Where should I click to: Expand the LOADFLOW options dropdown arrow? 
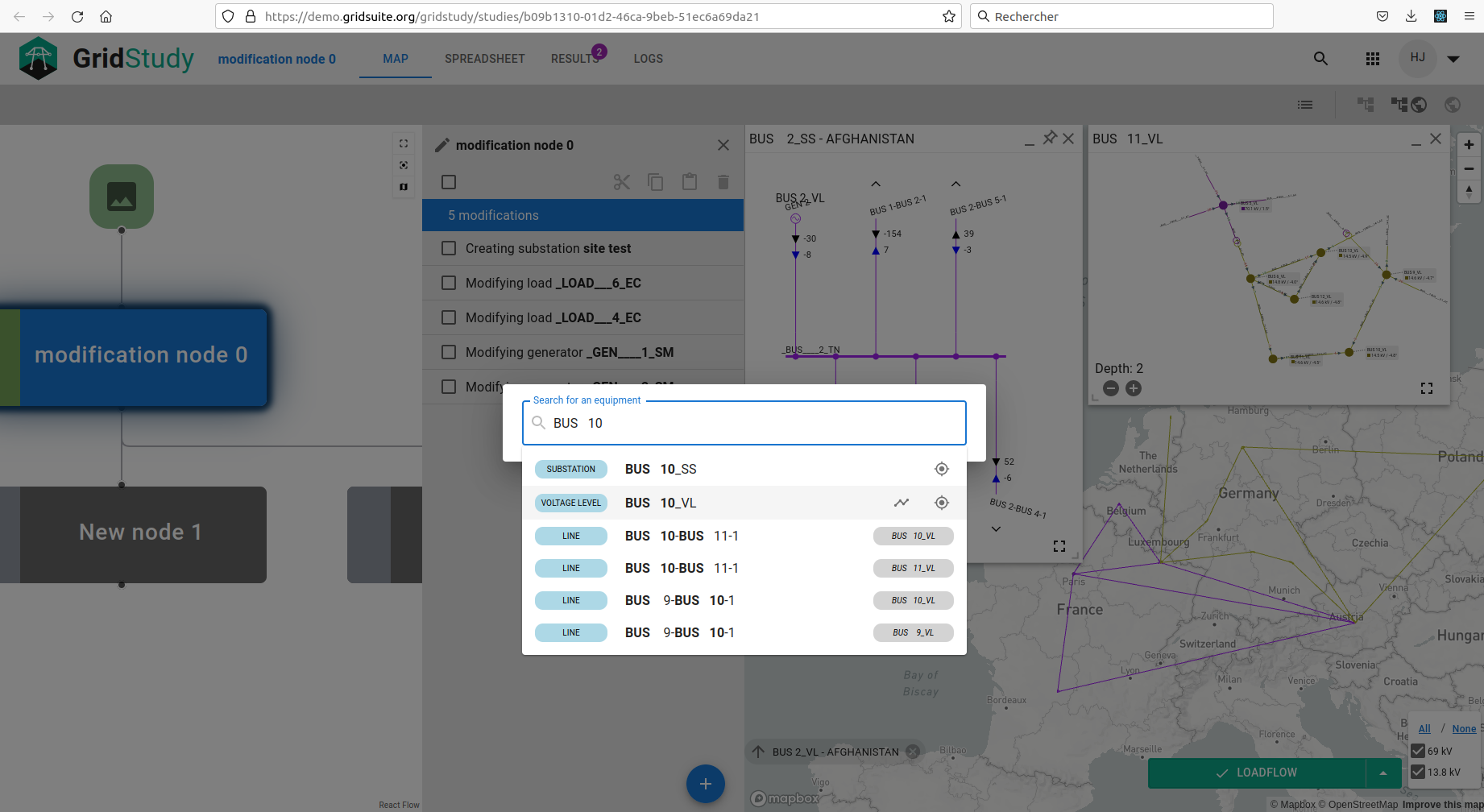tap(1383, 773)
